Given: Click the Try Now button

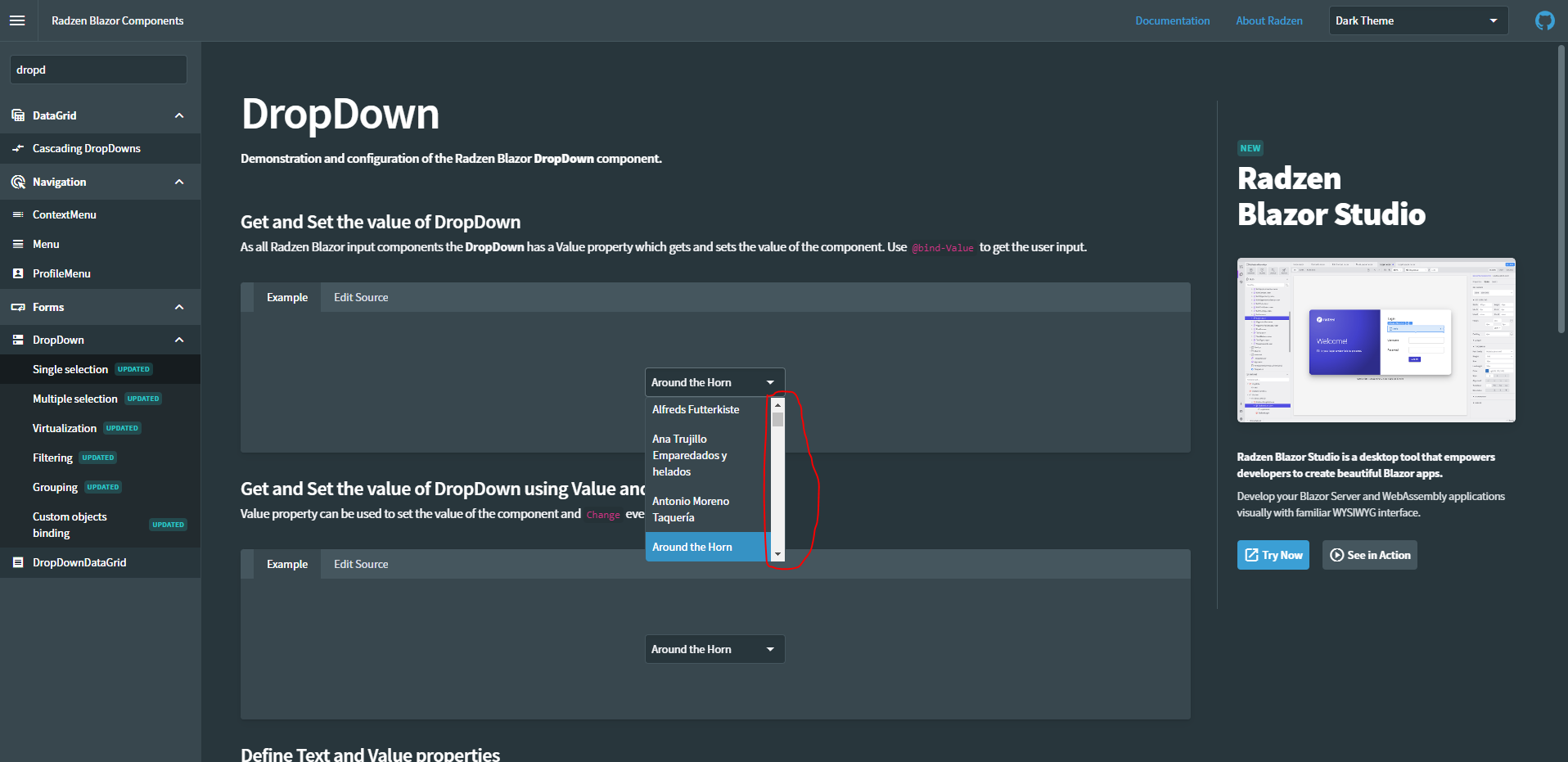Looking at the screenshot, I should pos(1273,555).
